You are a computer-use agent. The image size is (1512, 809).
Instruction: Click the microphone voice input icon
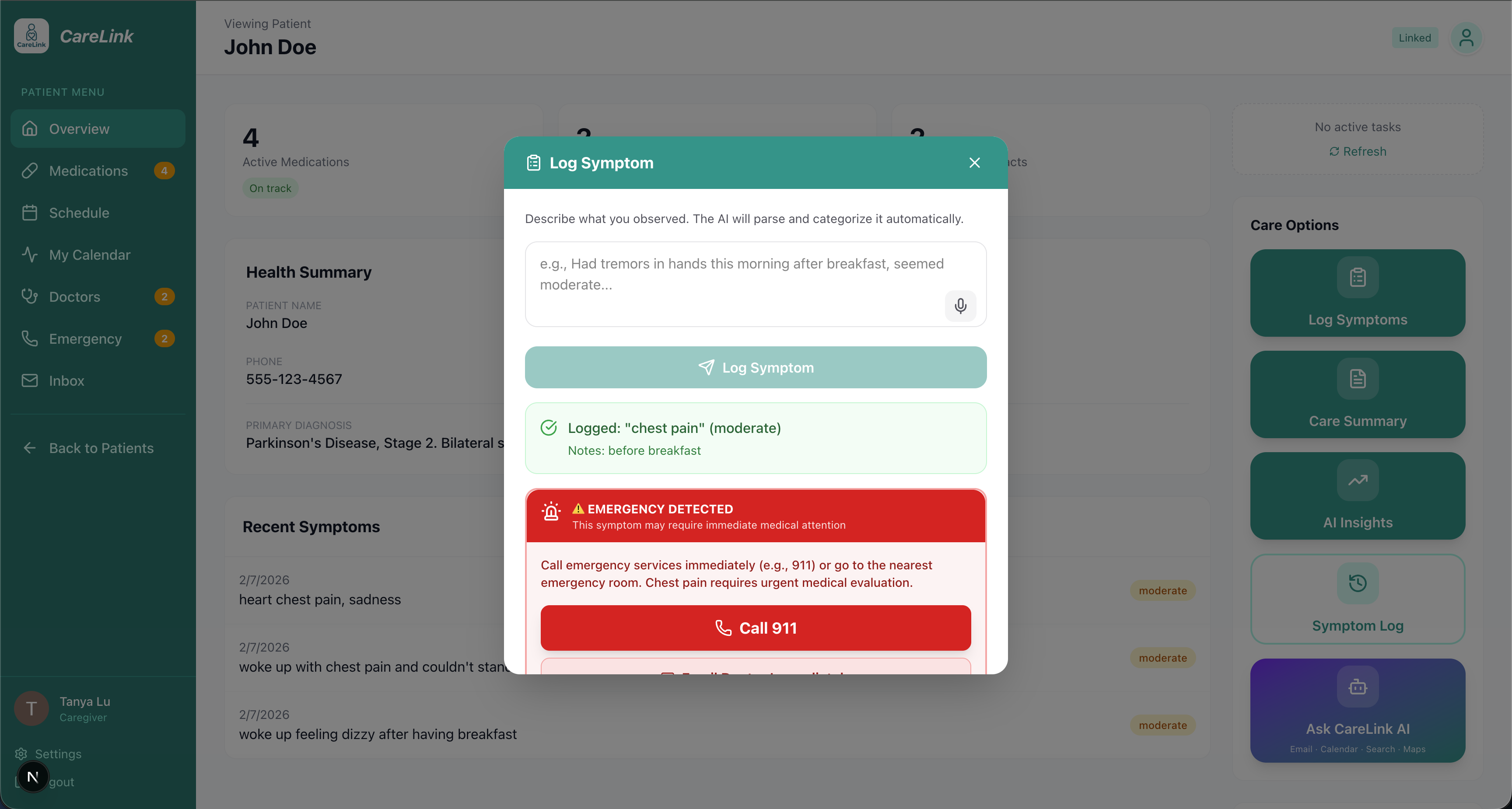[960, 306]
